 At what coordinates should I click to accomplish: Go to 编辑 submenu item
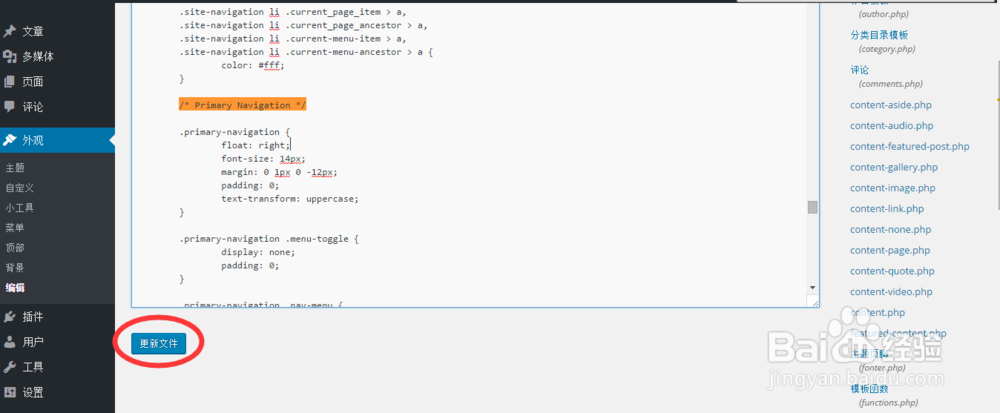tap(15, 287)
